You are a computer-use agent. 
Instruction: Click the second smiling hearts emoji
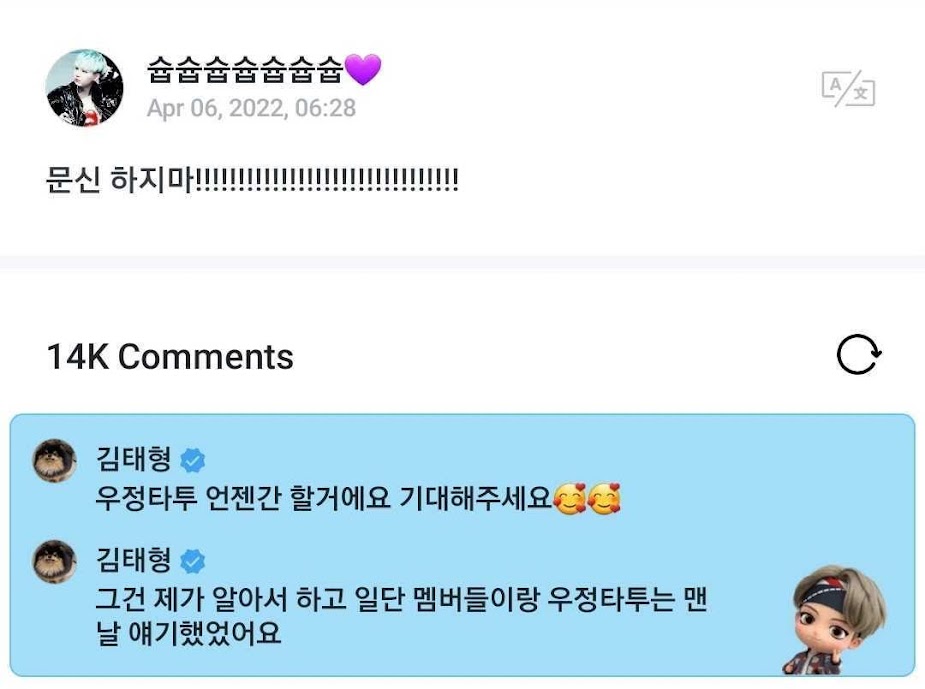pyautogui.click(x=604, y=499)
